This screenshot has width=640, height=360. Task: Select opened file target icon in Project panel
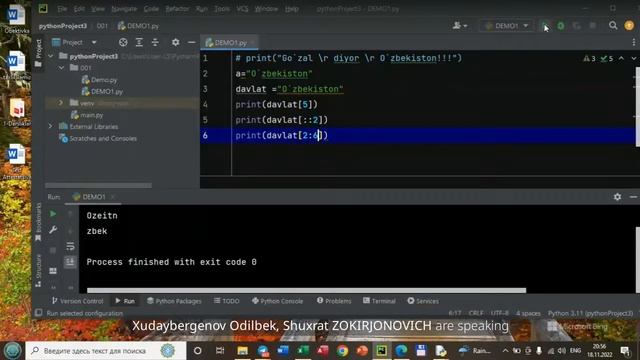click(123, 42)
